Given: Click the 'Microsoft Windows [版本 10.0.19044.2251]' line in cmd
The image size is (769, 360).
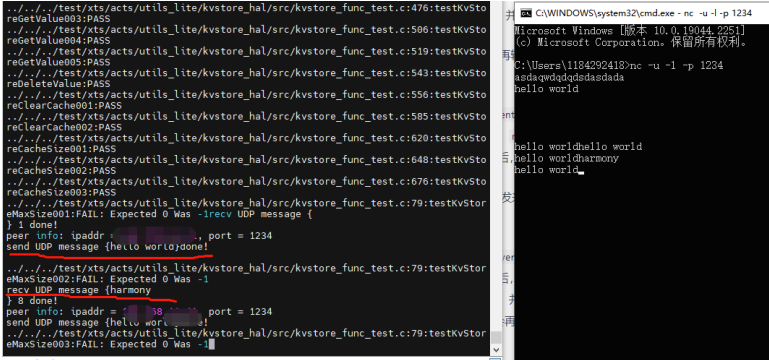Looking at the screenshot, I should (629, 30).
